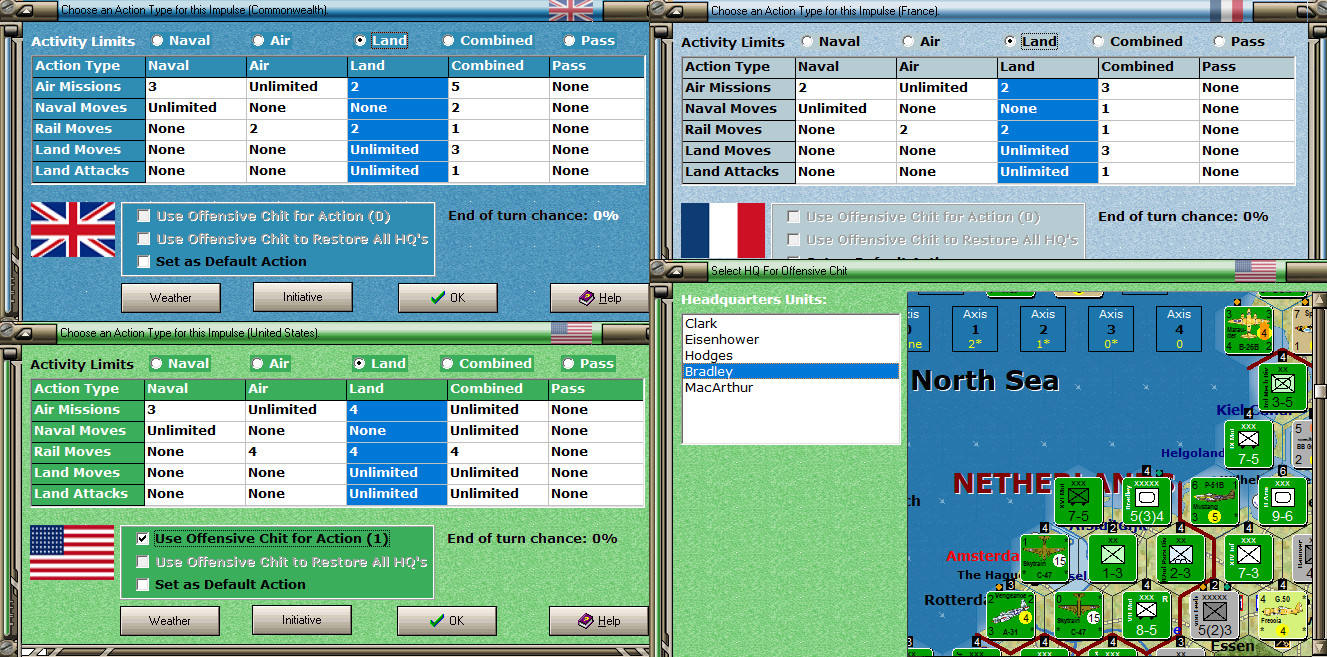Viewport: 1327px width, 657px height.
Task: Select MacArthur in Headquarters Units list
Action: coord(790,388)
